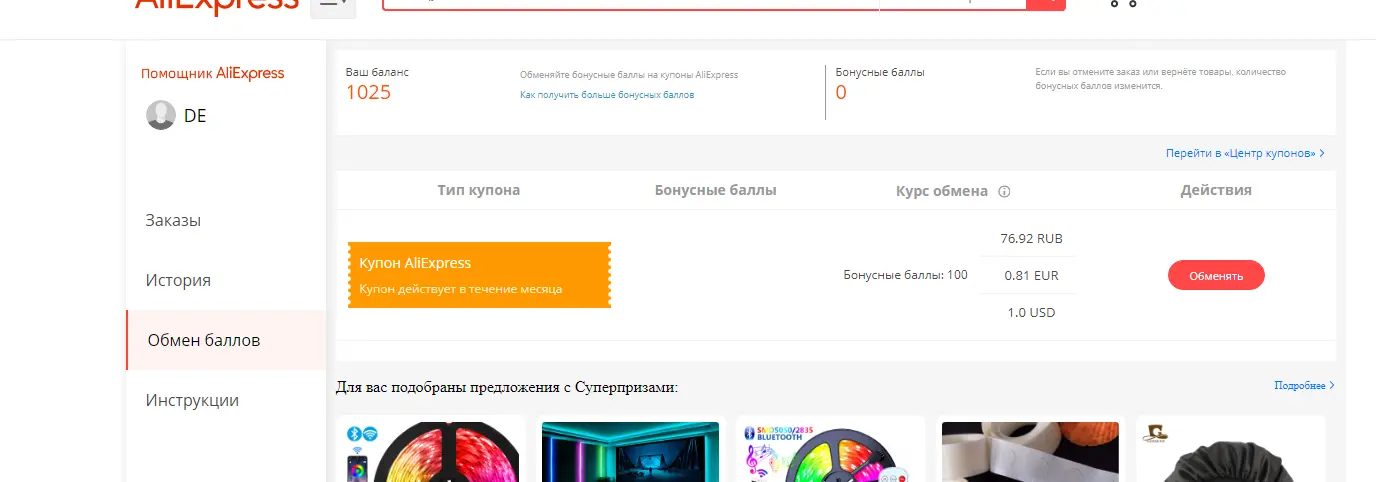1376x482 pixels.
Task: Click the info icon next to Курс обмена
Action: [1004, 191]
